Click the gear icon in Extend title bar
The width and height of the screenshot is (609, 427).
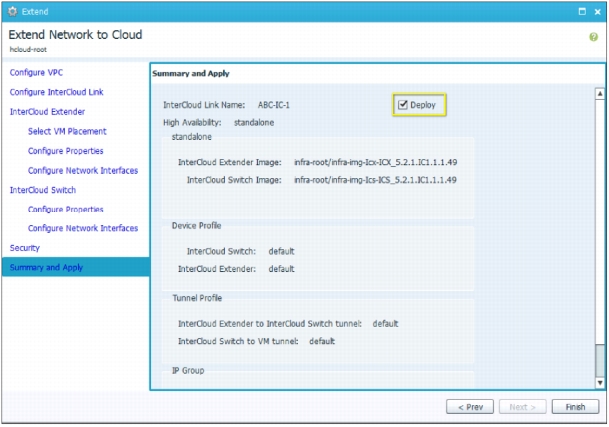pos(12,12)
